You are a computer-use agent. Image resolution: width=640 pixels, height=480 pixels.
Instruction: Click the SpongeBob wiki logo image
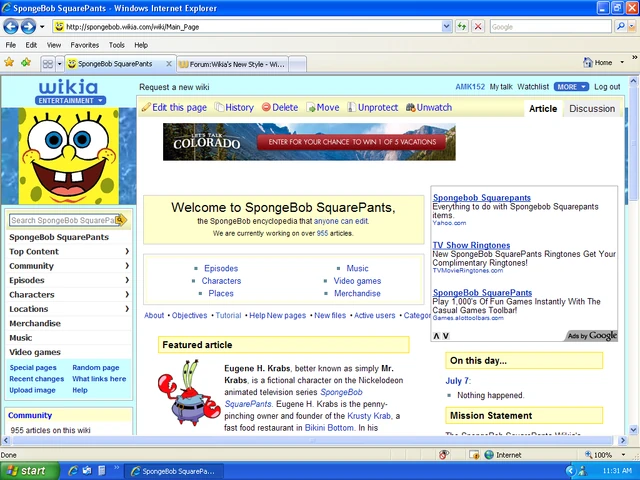(x=69, y=156)
